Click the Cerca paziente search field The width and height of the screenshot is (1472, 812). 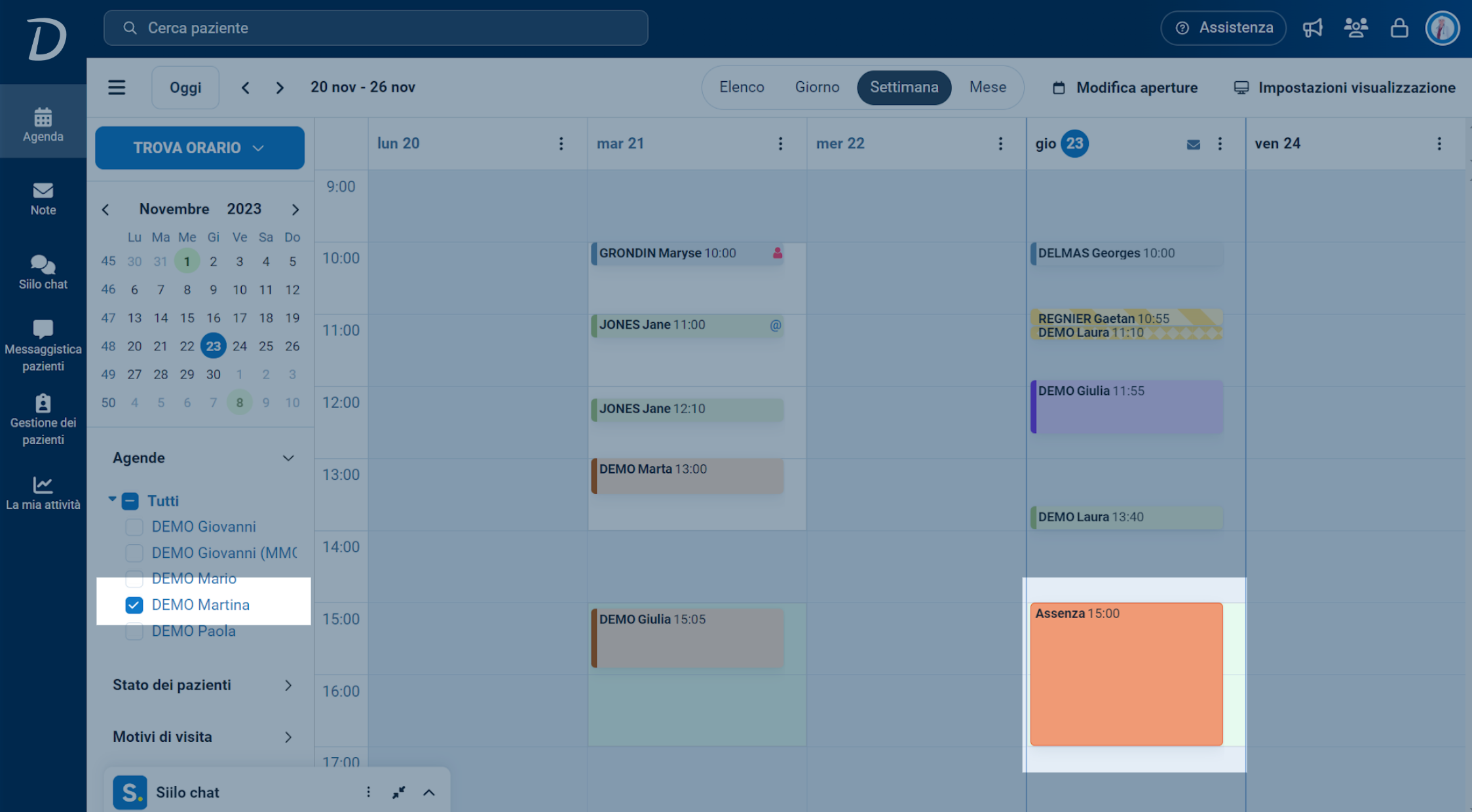(375, 28)
